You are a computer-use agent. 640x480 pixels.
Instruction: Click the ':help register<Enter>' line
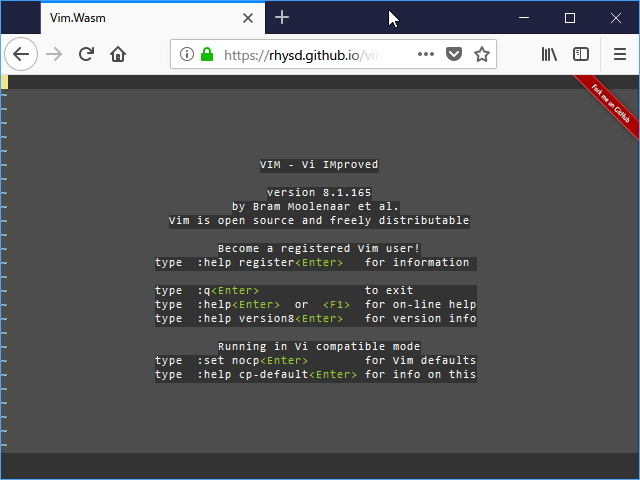[316, 262]
